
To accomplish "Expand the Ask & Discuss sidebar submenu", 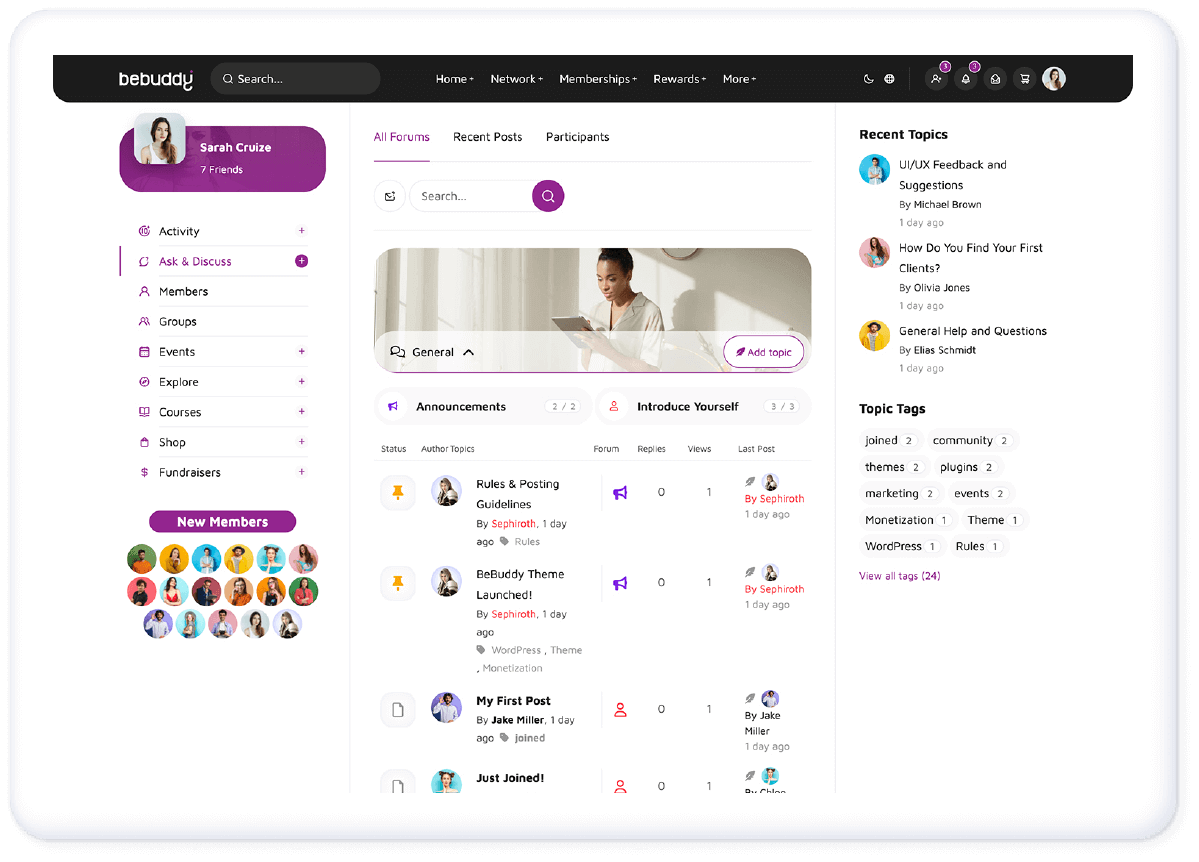I will click(302, 261).
